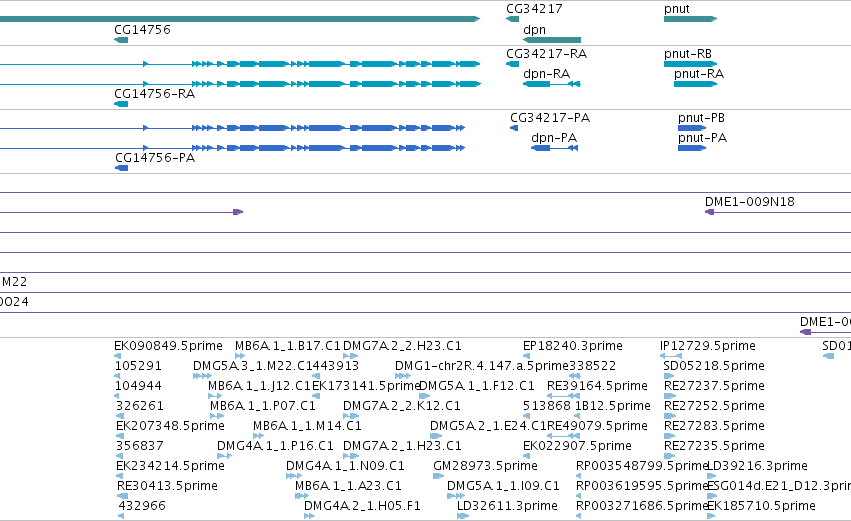
Task: Click the 326261 feature label
Action: 139,406
